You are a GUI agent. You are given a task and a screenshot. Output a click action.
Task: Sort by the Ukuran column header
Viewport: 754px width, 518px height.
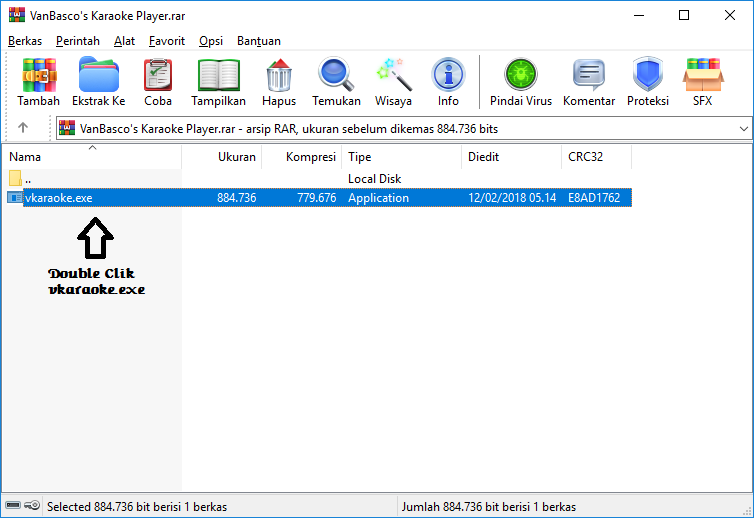222,157
